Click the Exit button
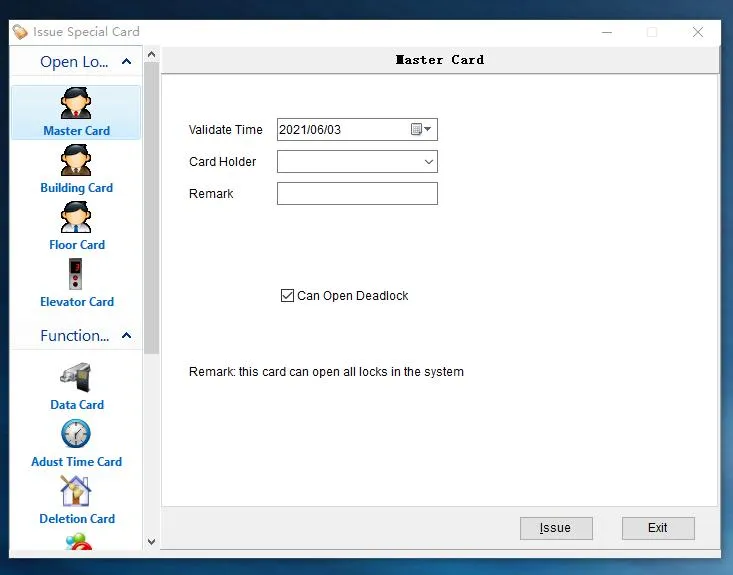 pos(657,528)
